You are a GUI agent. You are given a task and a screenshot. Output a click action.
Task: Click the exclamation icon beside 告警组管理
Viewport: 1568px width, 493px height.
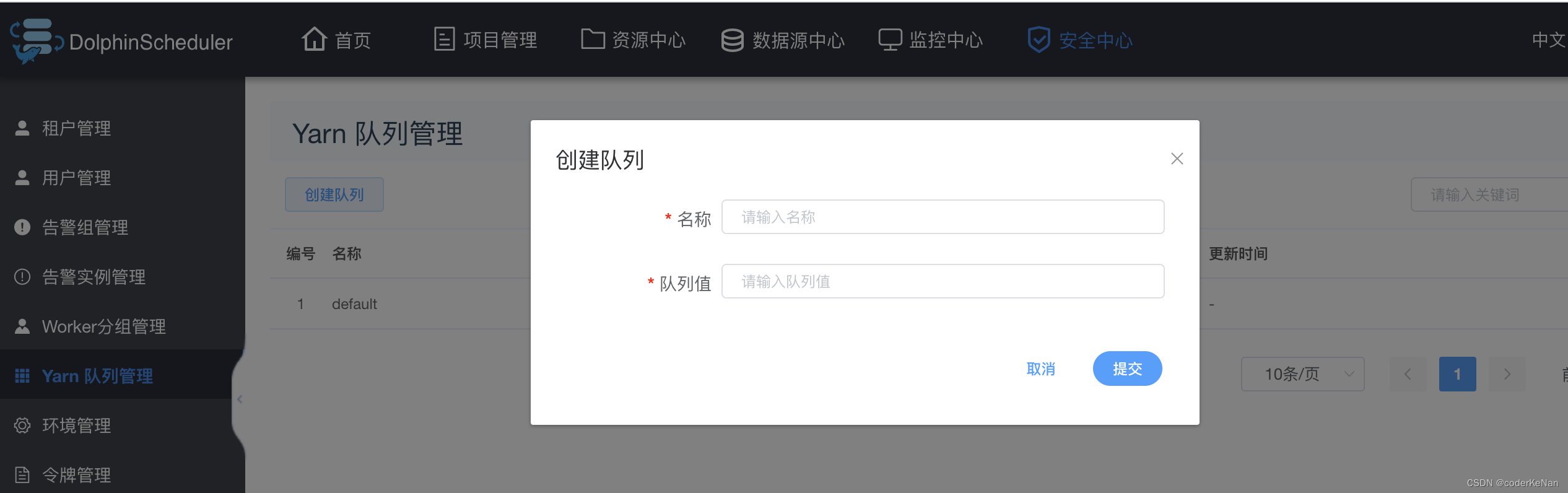click(22, 227)
